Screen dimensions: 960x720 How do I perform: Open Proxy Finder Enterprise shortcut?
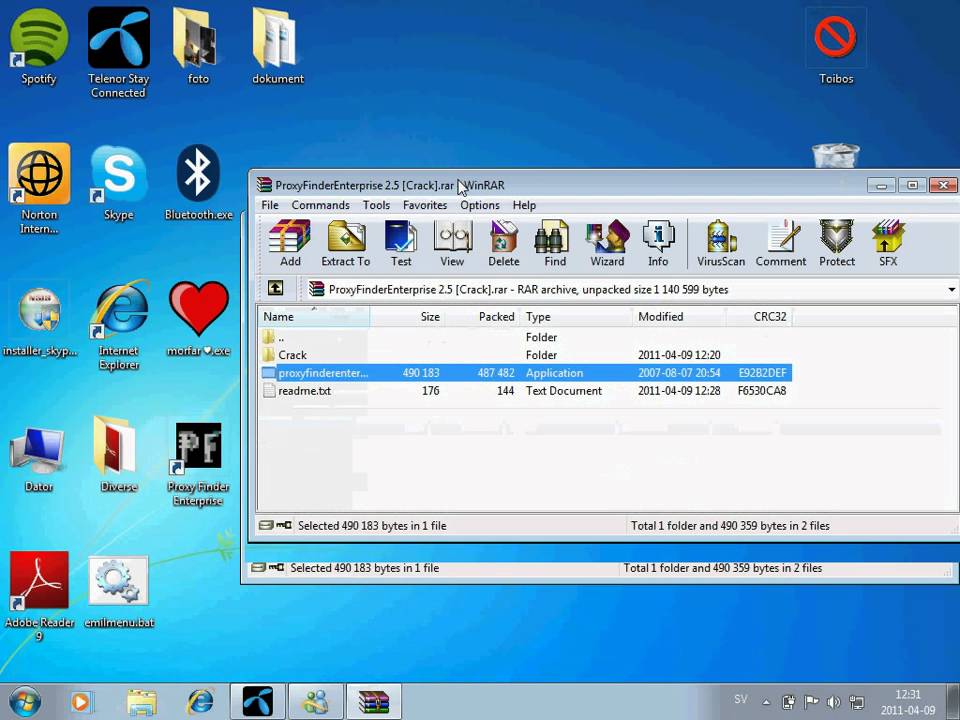click(x=198, y=464)
